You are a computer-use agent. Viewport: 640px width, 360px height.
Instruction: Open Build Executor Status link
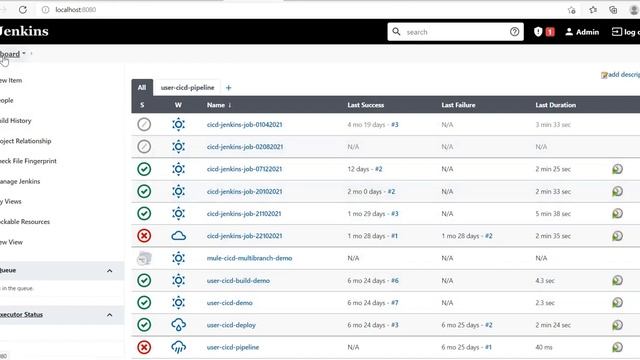tap(21, 315)
